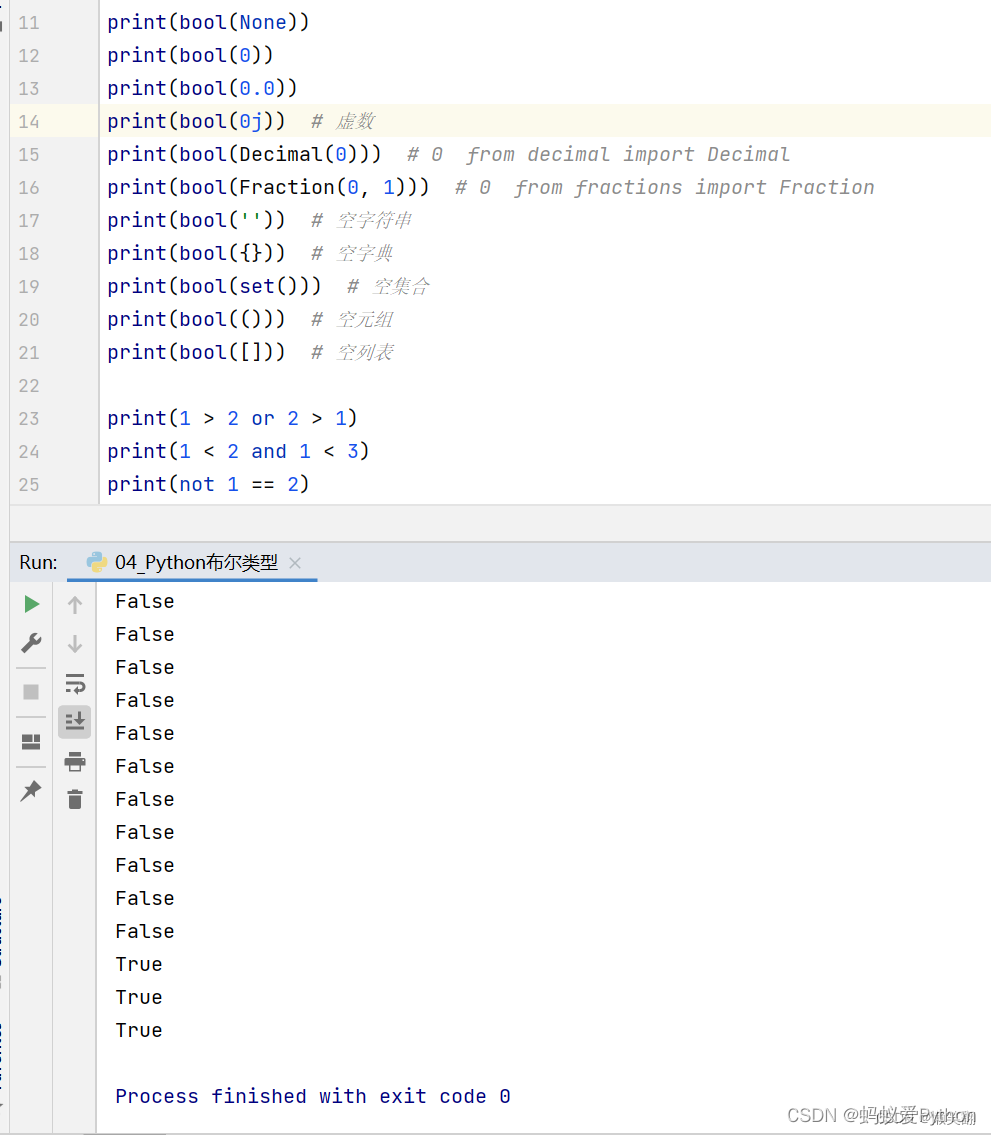The height and width of the screenshot is (1135, 991).
Task: Click the Restore Layout icon
Action: pyautogui.click(x=31, y=741)
